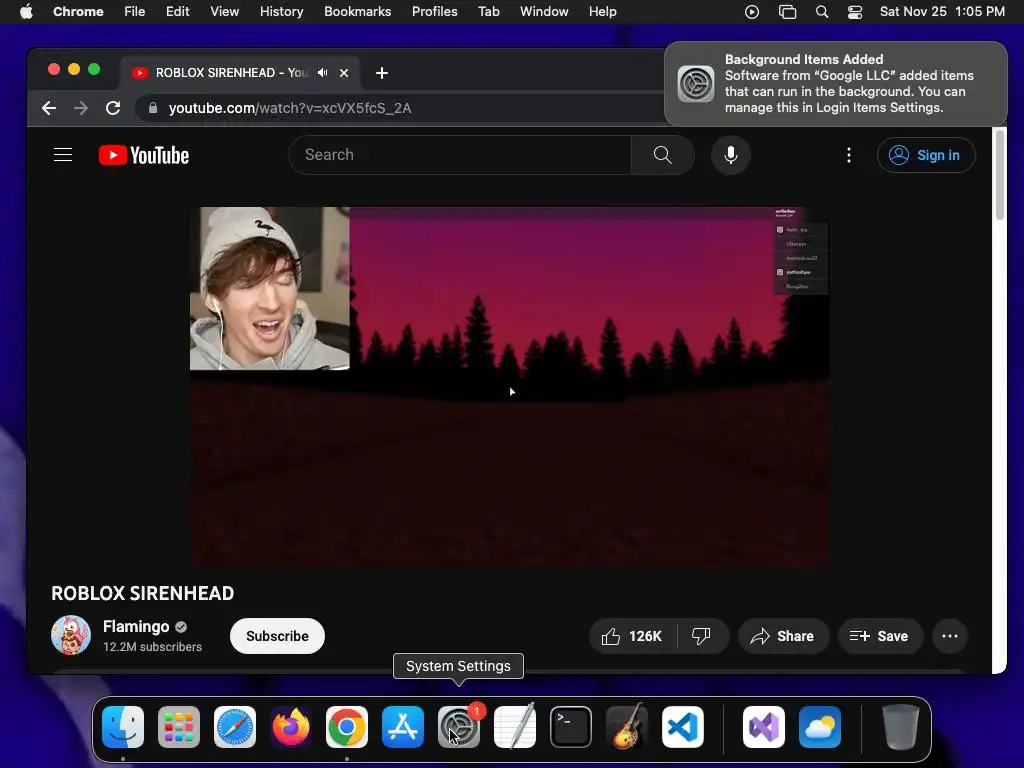Open the YouTube hamburger guide menu

click(x=63, y=155)
